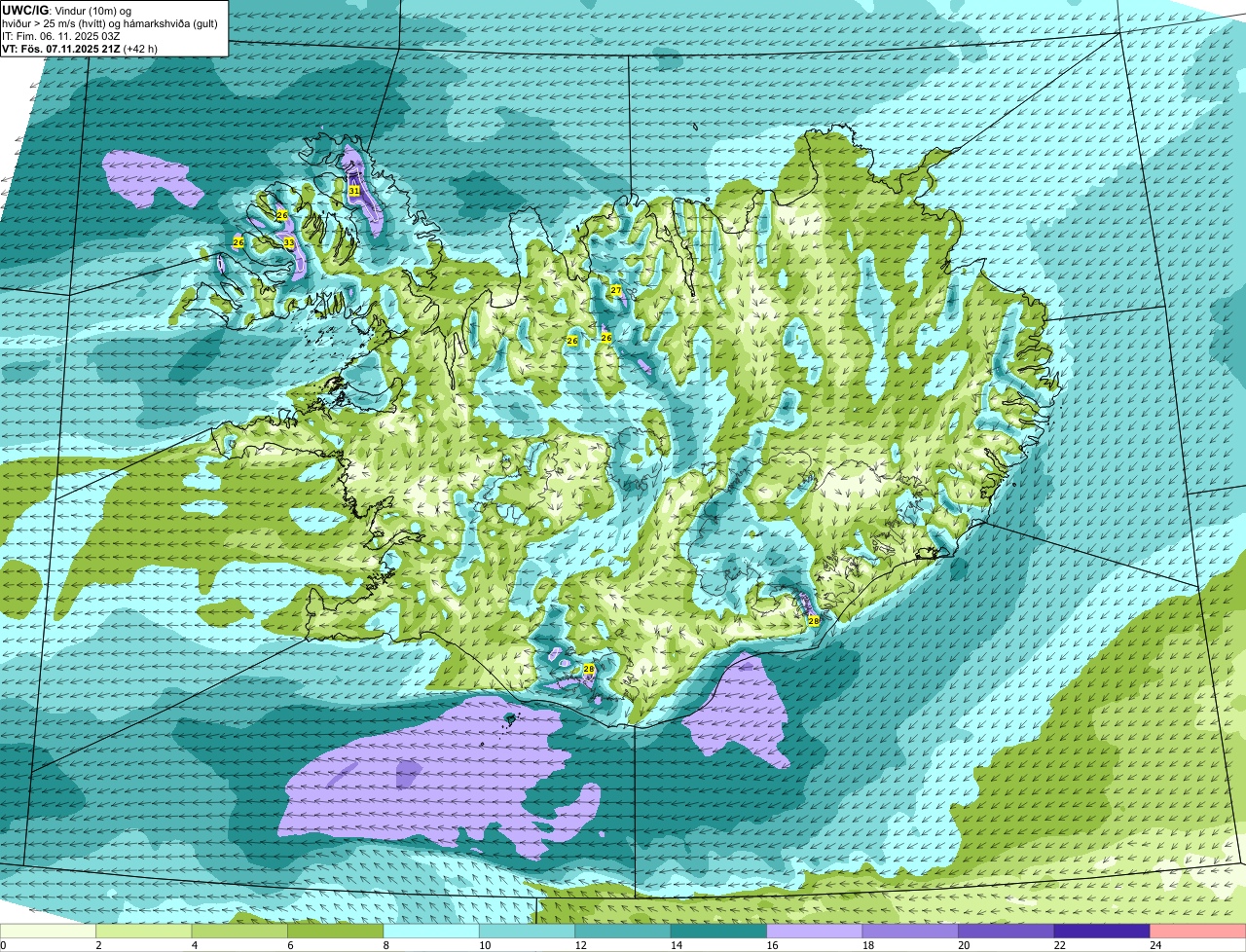Screen dimensions: 1246x952
Task: Click the pale yellow 0–2 m/s legend swatch
Action: tap(49, 932)
